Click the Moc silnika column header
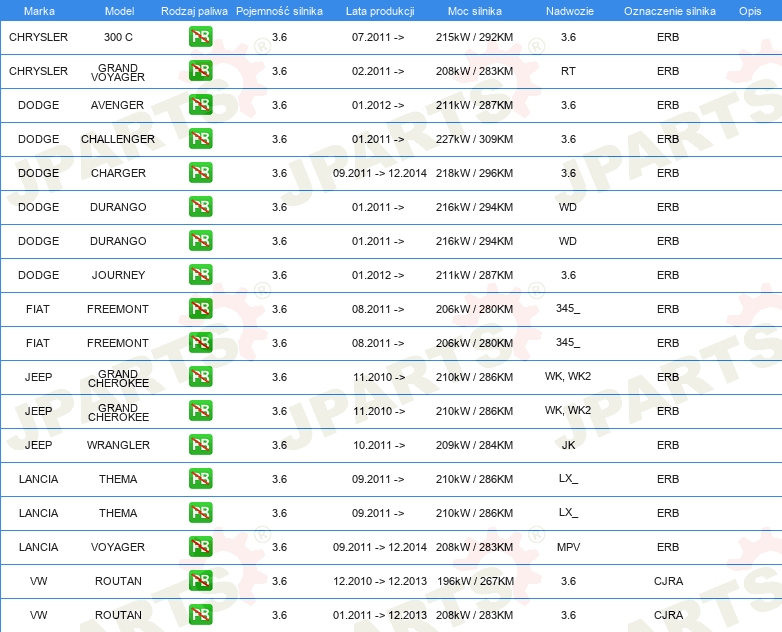782x632 pixels. pyautogui.click(x=474, y=11)
